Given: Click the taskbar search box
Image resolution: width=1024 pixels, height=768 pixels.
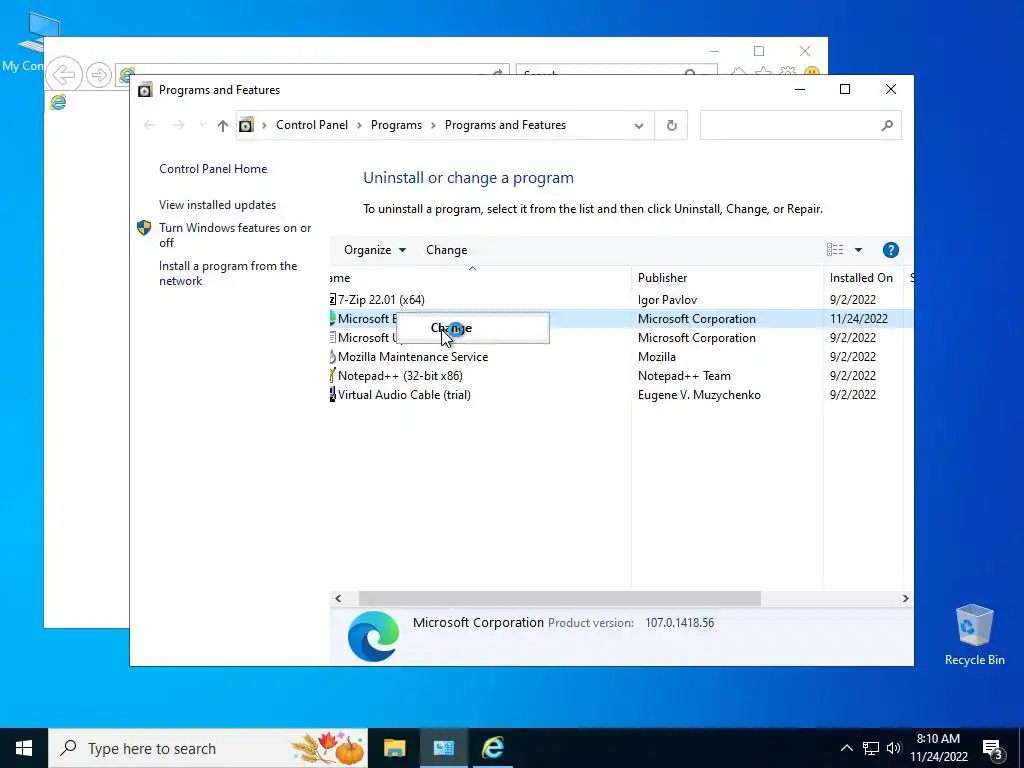Looking at the screenshot, I should 208,748.
